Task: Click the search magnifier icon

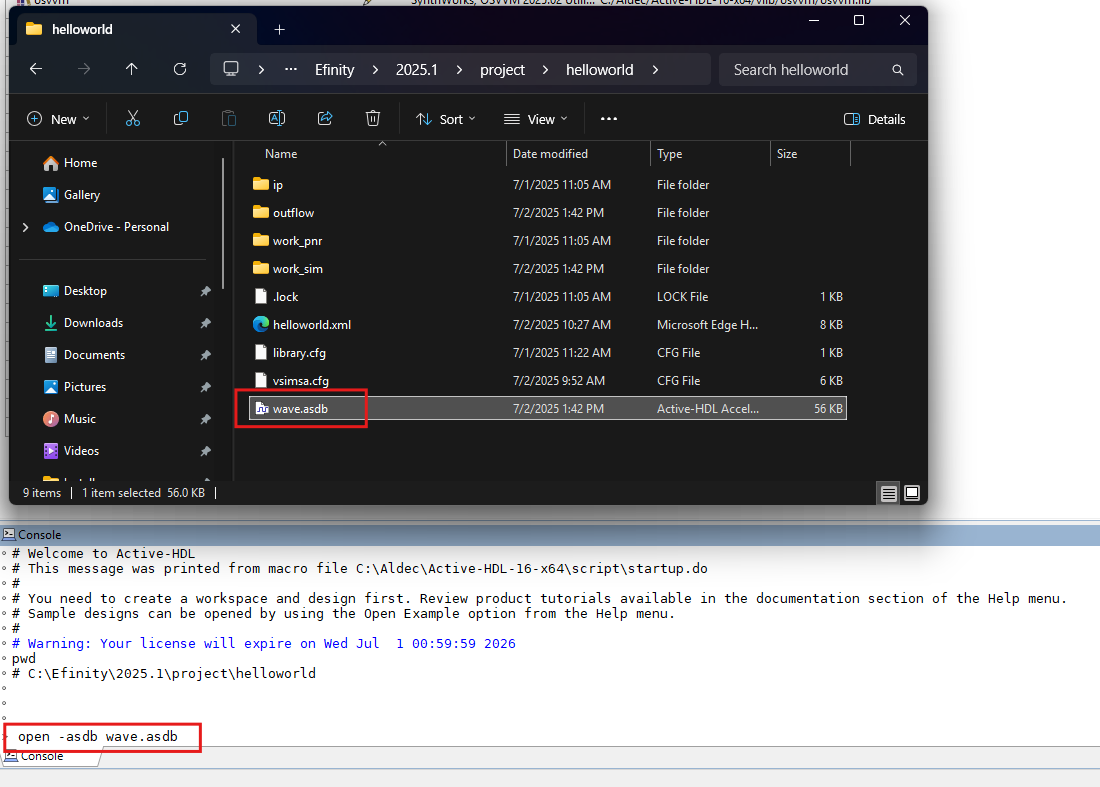Action: coord(897,70)
